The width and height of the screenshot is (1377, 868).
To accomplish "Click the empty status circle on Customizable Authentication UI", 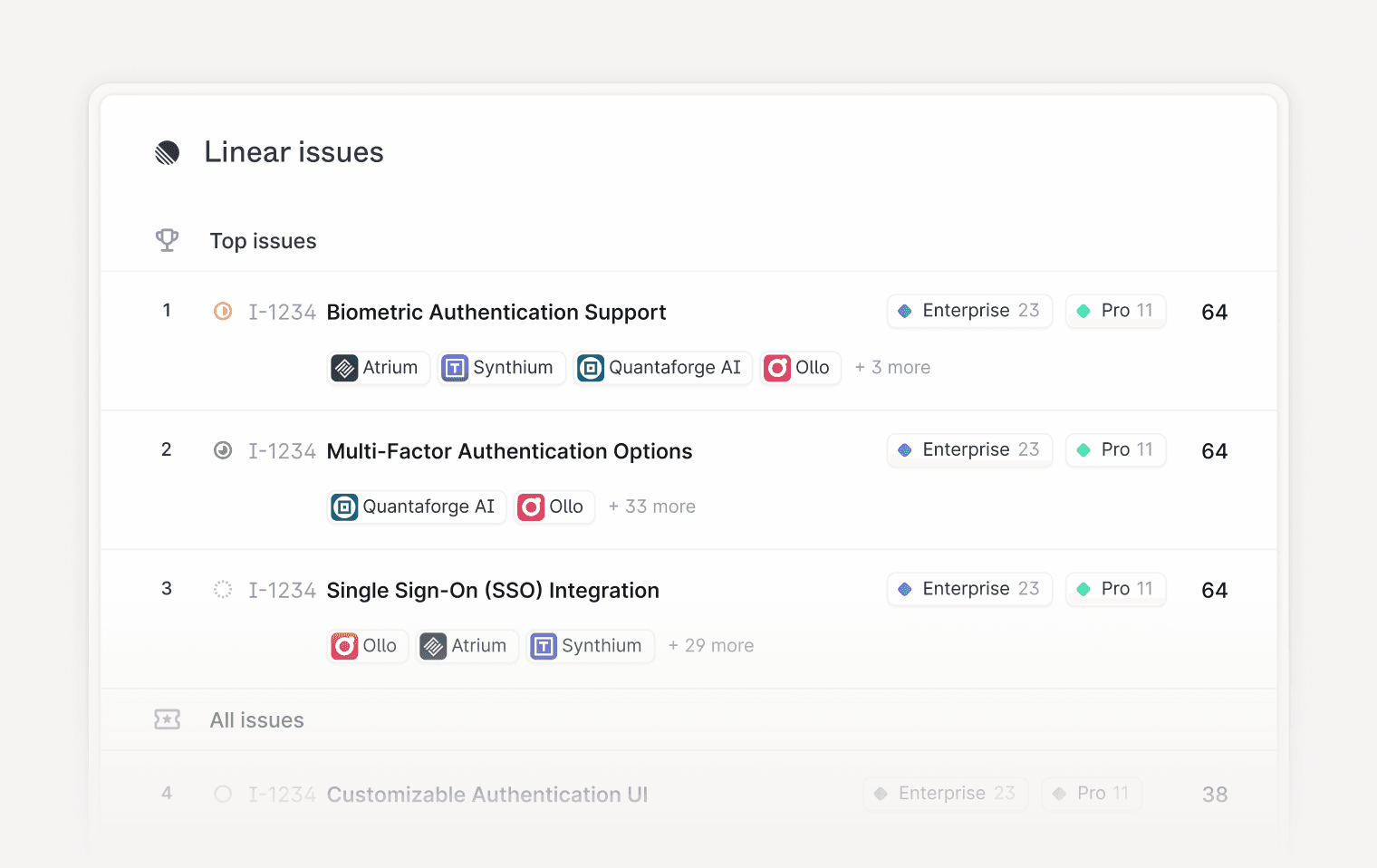I will tap(222, 794).
